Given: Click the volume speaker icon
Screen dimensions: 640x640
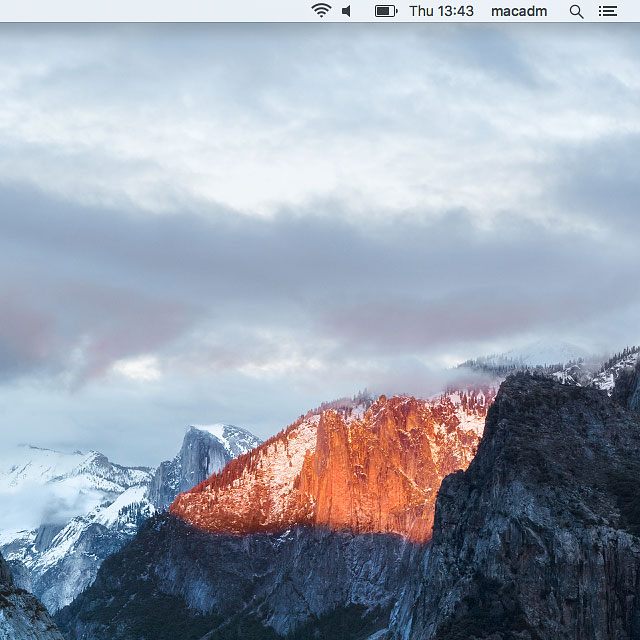Looking at the screenshot, I should (347, 11).
